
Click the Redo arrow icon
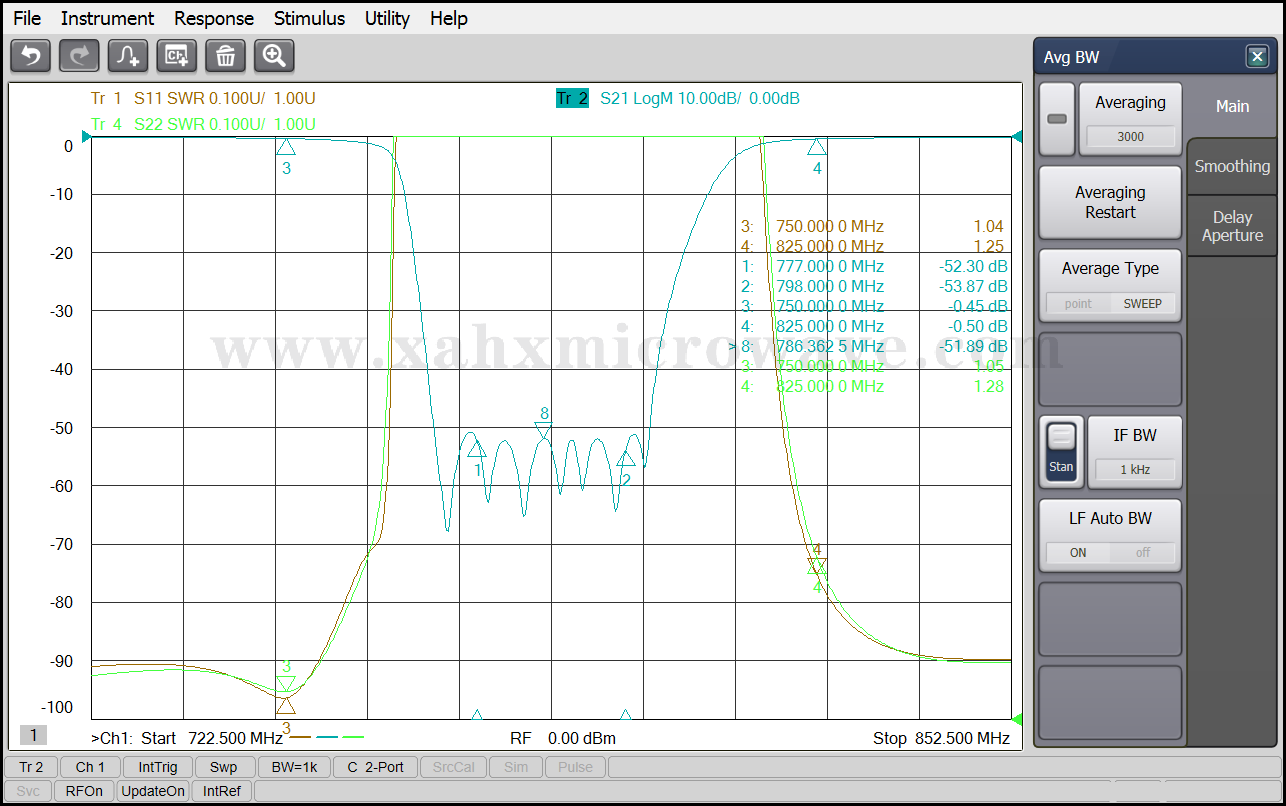coord(79,56)
